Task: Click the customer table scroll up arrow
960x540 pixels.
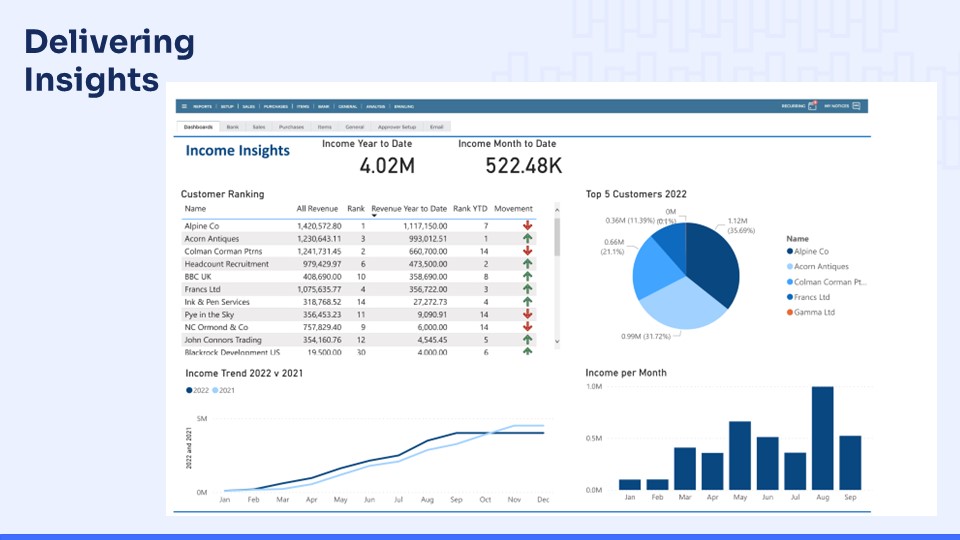Action: pos(557,210)
